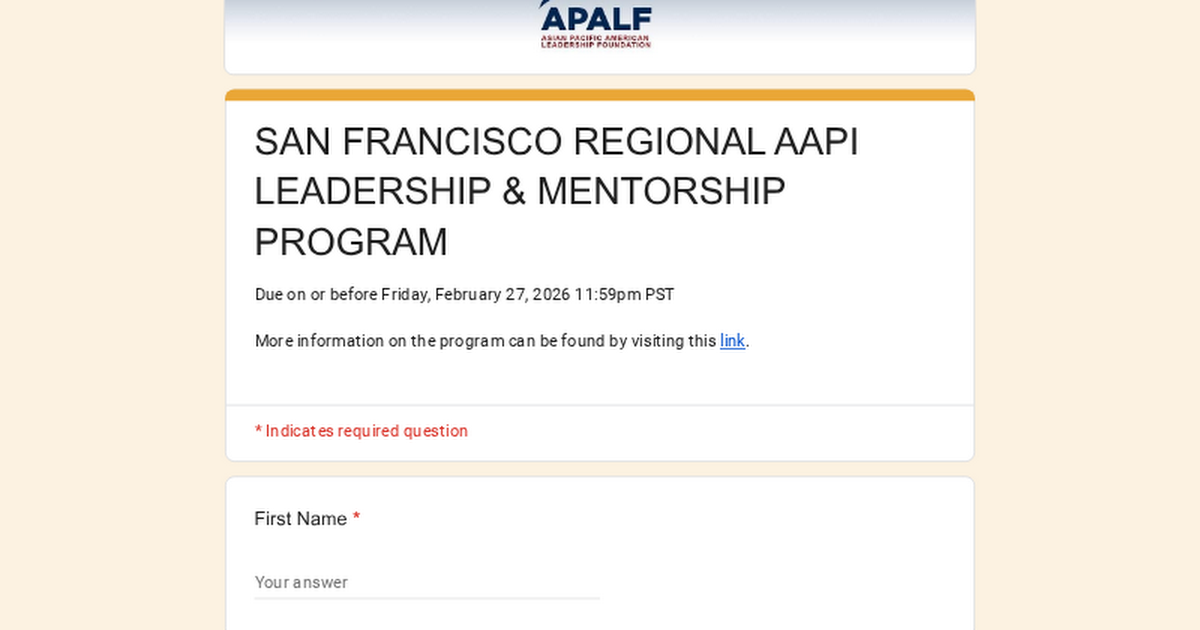Screen dimensions: 1200x630
Task: Click the form title heading
Action: pyautogui.click(x=556, y=191)
